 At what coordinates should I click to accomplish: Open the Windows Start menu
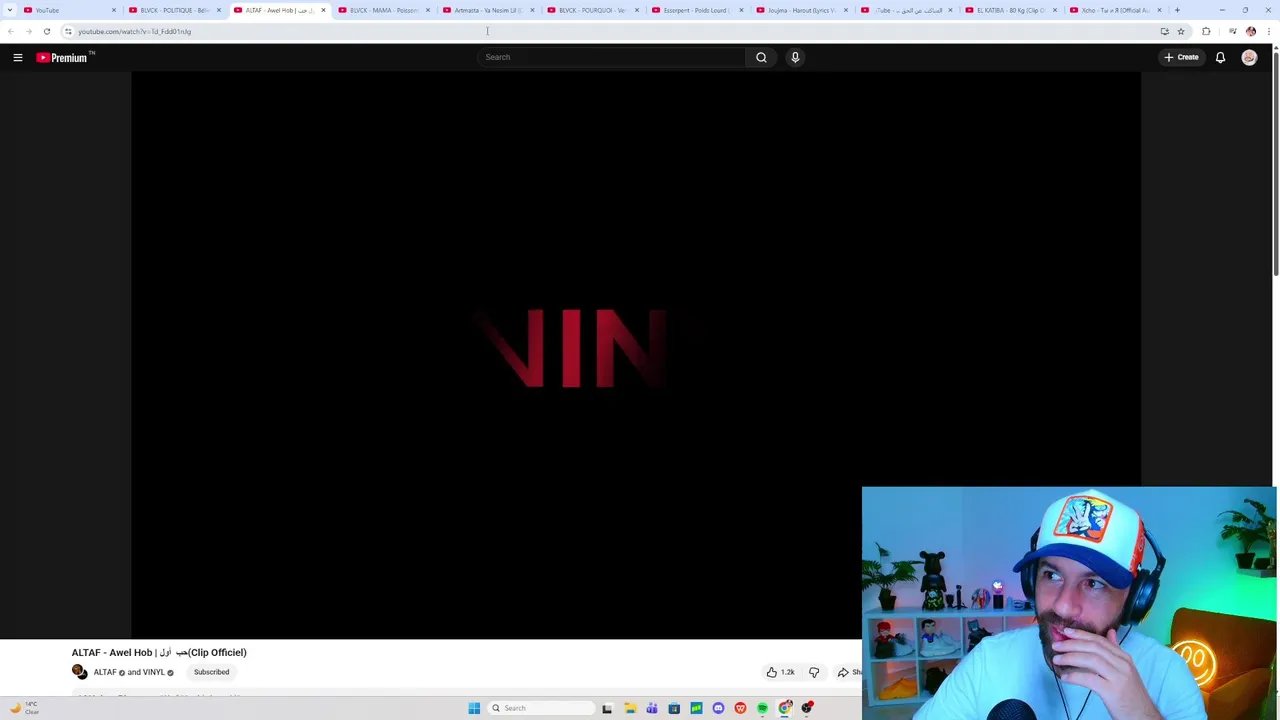(x=474, y=708)
